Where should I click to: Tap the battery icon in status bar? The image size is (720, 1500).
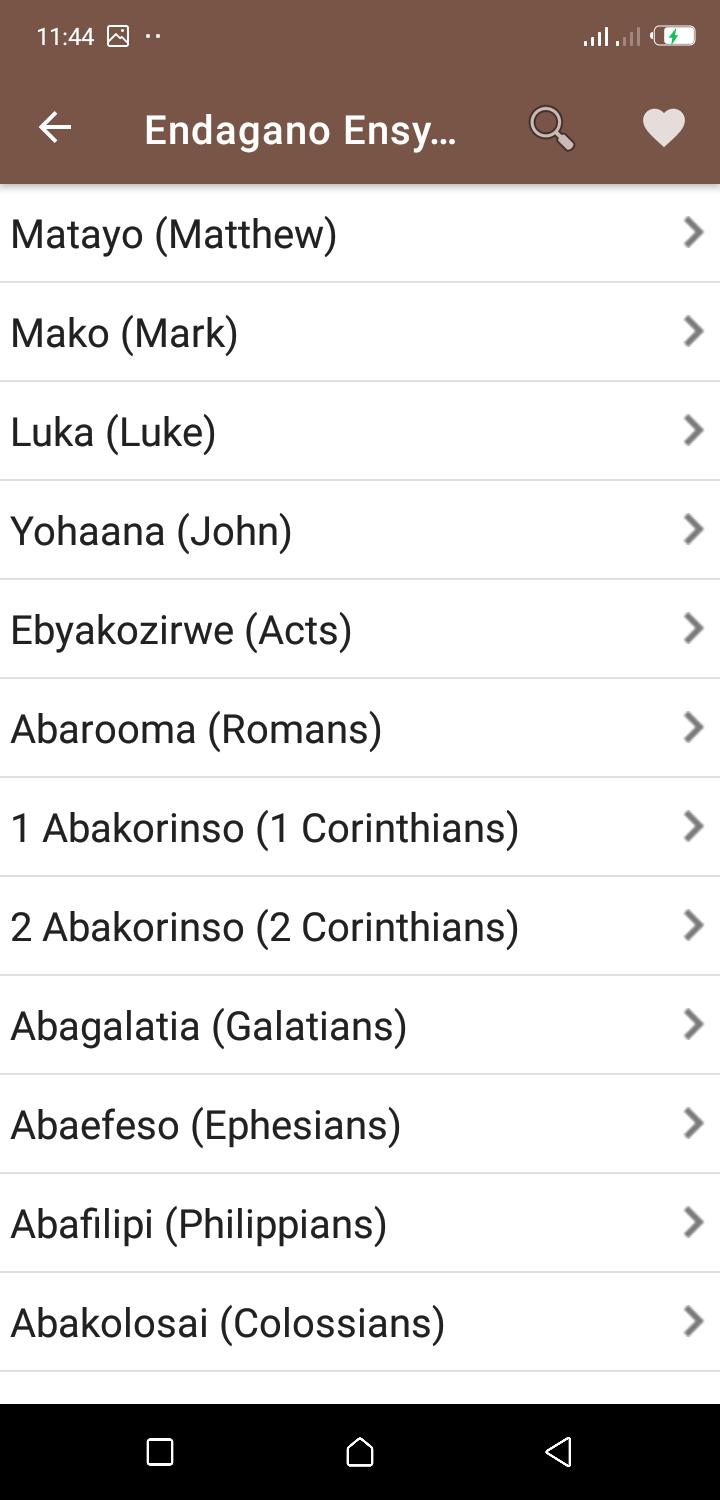pyautogui.click(x=673, y=37)
